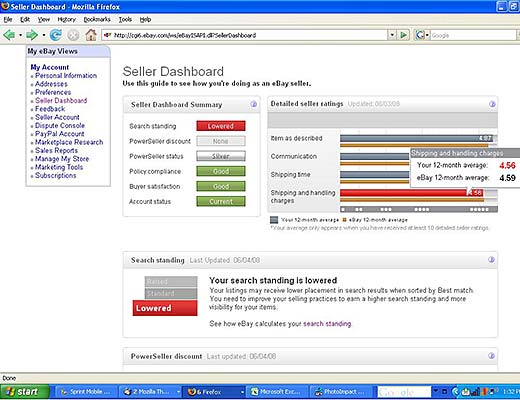Open the History menu
This screenshot has height=400, width=520.
(67, 19)
